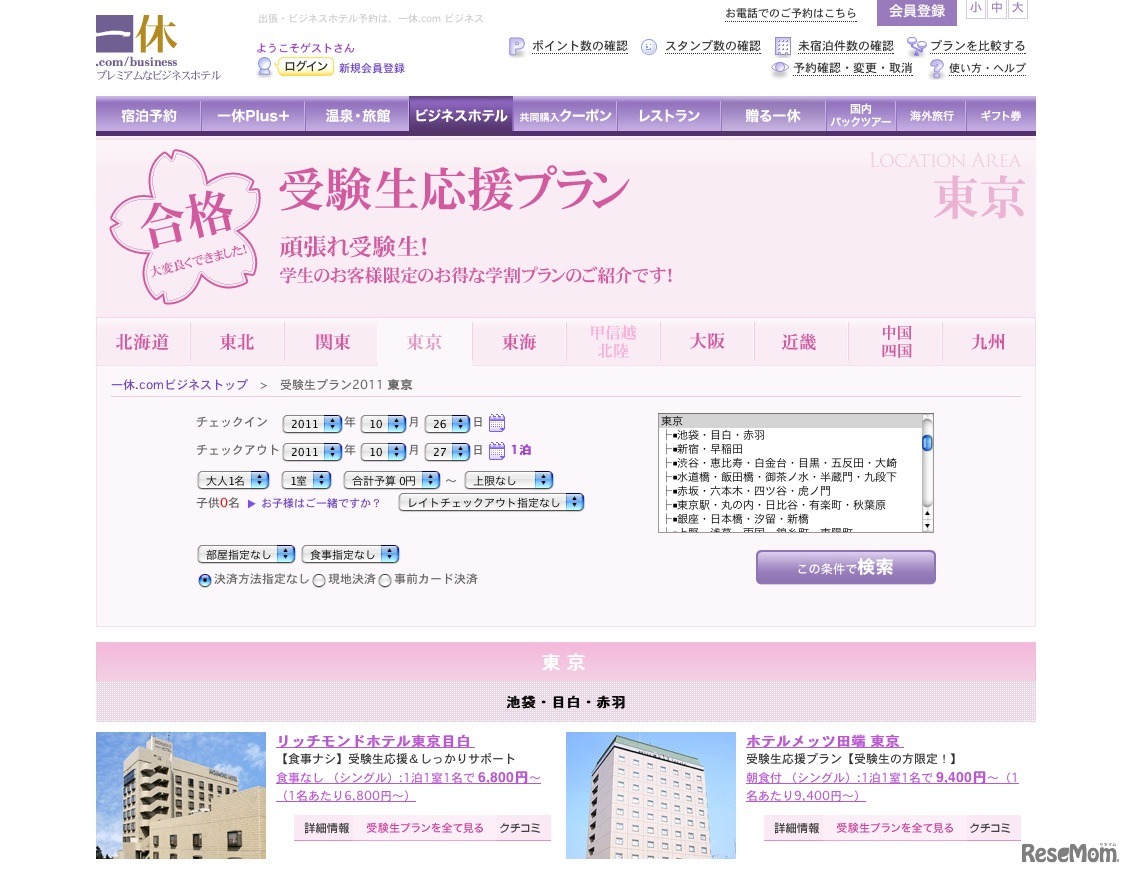Click the stamp count smiley icon
The width and height of the screenshot is (1132, 876).
(x=649, y=47)
